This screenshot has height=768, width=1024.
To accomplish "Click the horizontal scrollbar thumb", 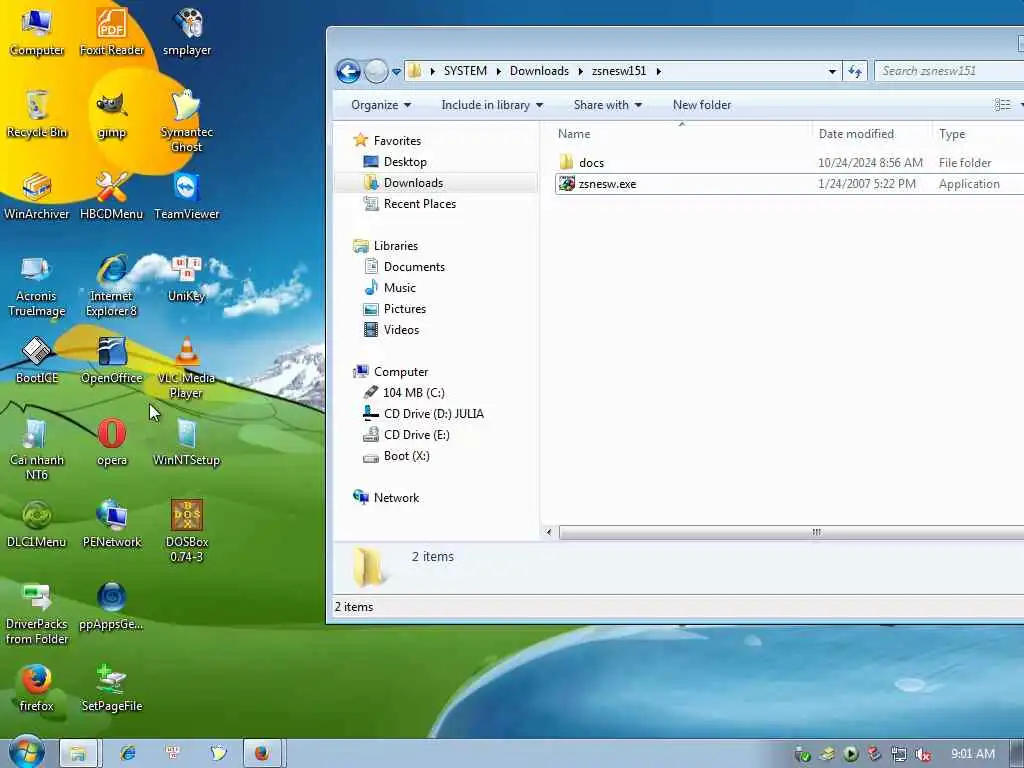I will 792,532.
